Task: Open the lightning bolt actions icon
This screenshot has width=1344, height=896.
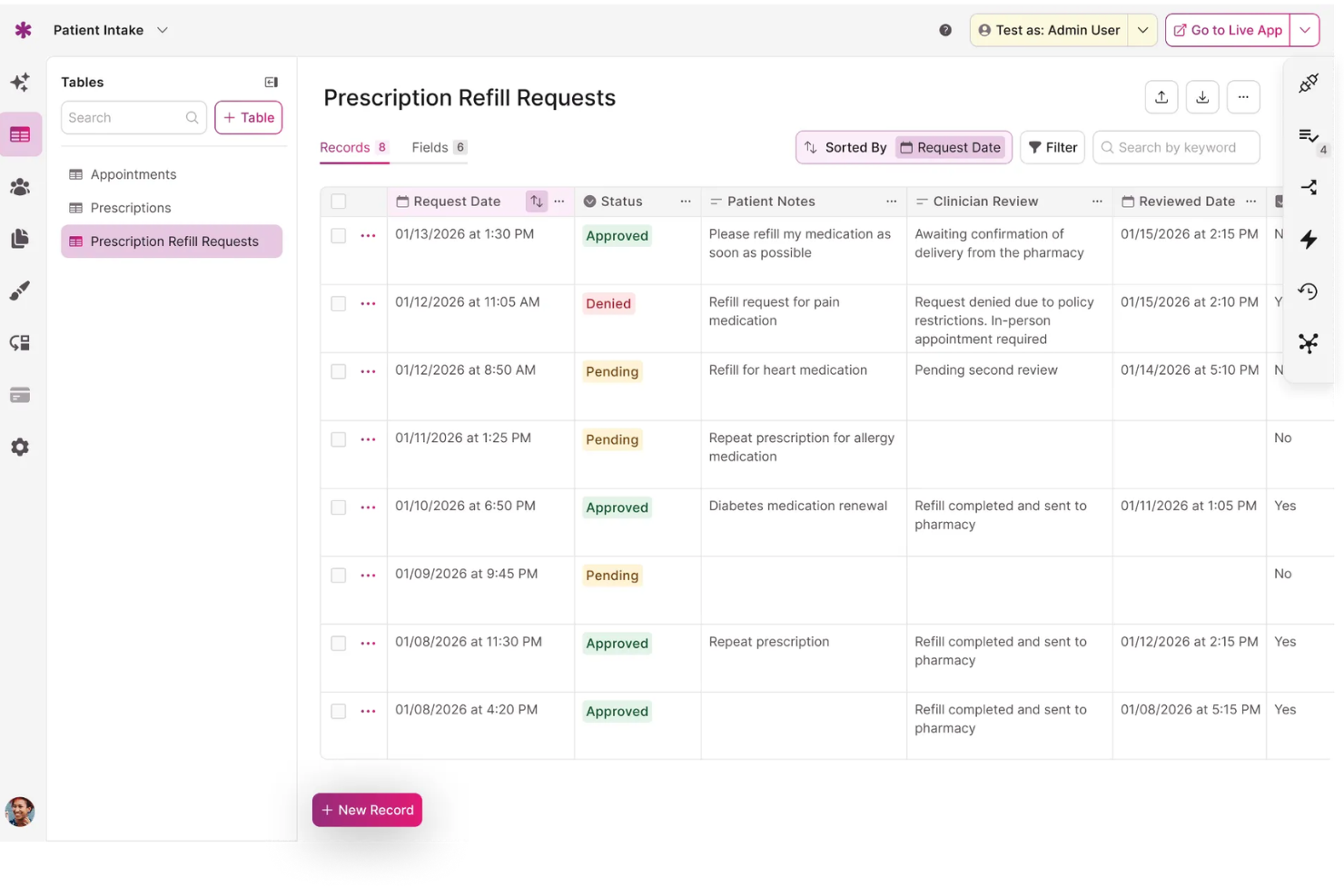Action: pos(1309,240)
